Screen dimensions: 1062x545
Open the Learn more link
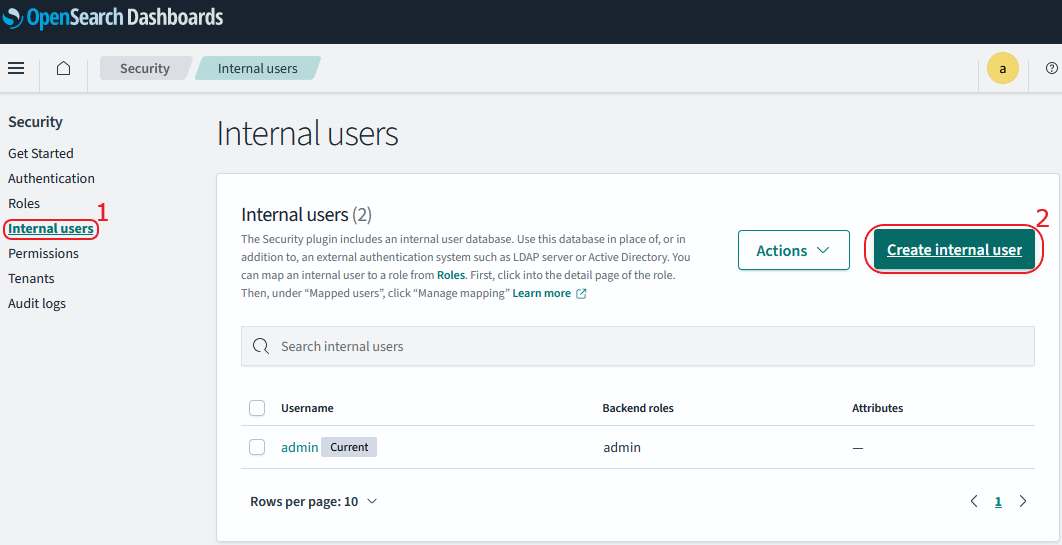pyautogui.click(x=541, y=294)
